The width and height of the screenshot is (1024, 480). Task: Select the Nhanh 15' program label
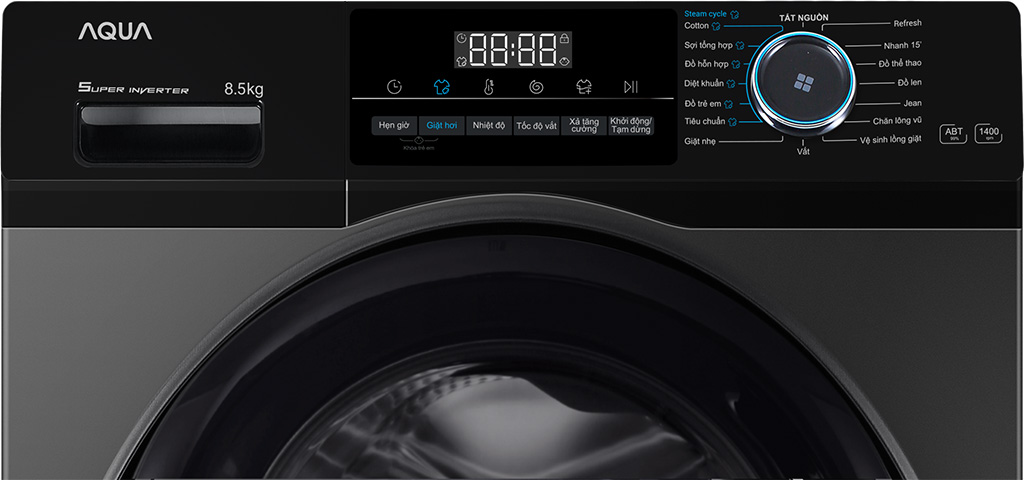pos(902,46)
